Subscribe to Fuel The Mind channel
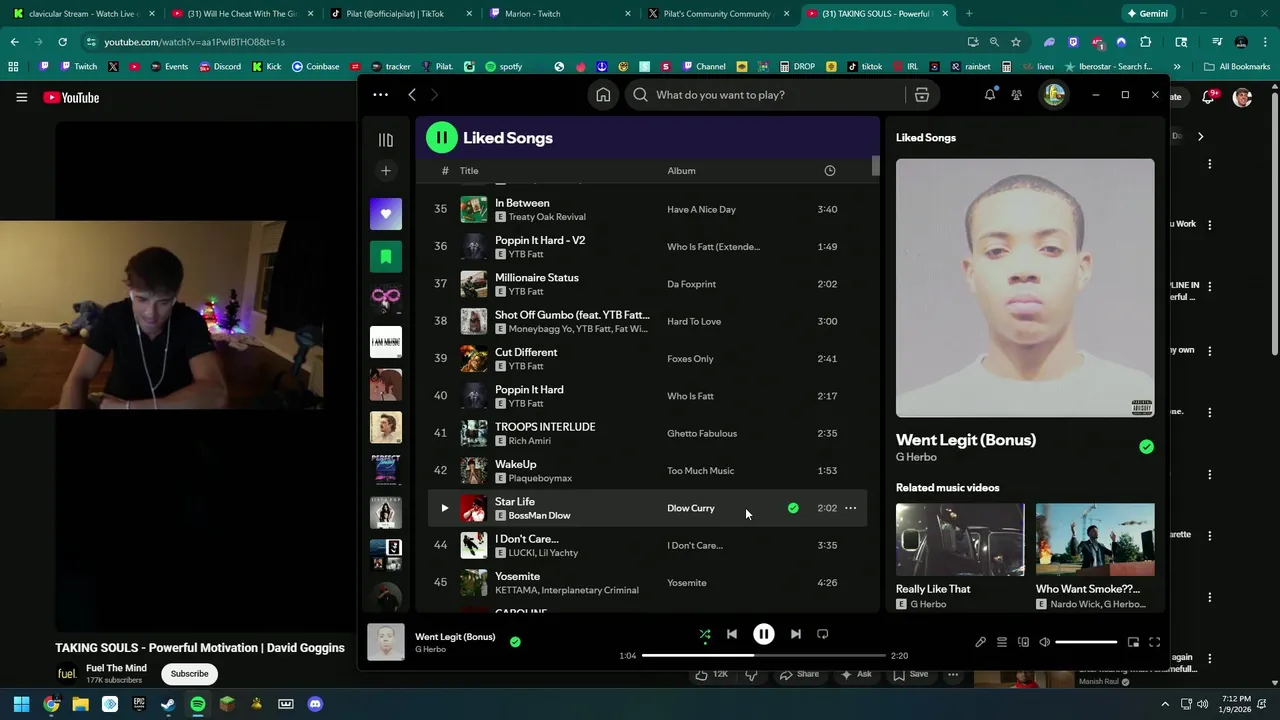 pos(189,674)
